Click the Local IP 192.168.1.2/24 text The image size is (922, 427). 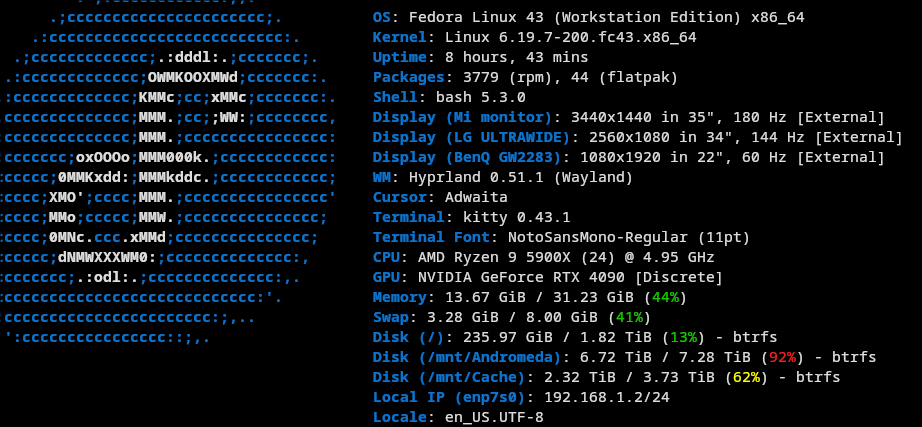[607, 398]
